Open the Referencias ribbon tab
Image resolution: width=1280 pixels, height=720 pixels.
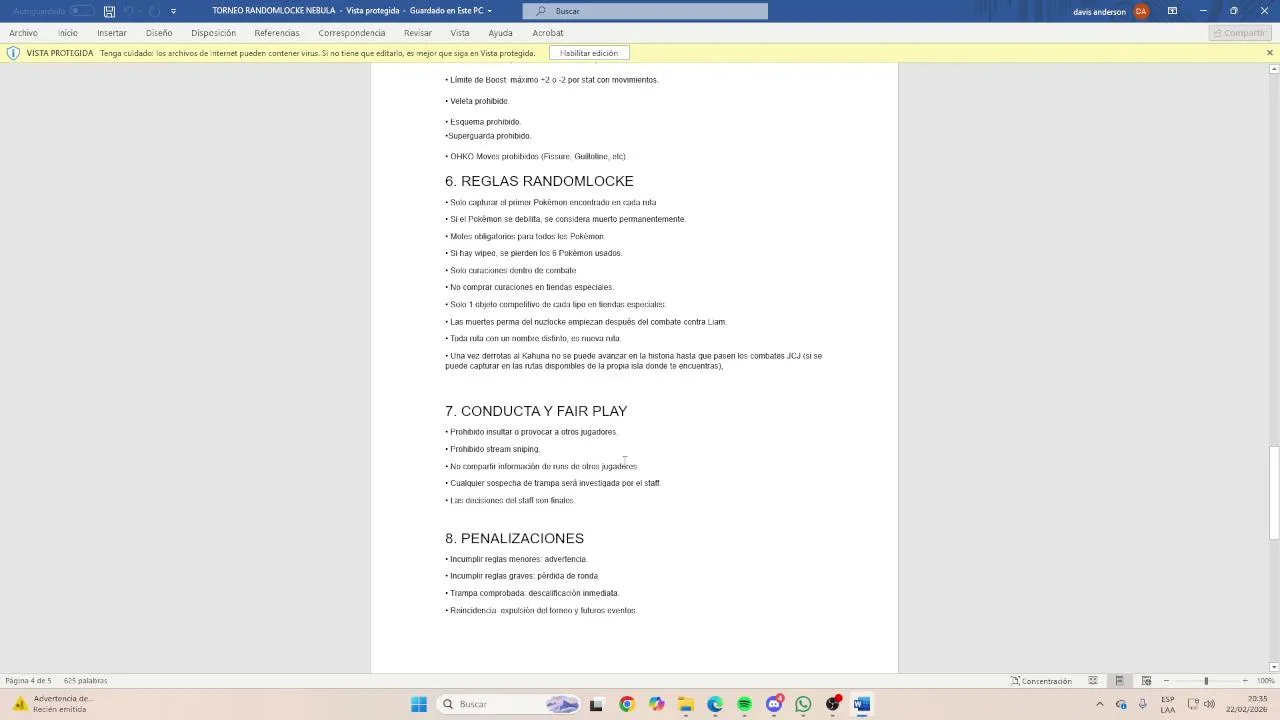tap(277, 33)
